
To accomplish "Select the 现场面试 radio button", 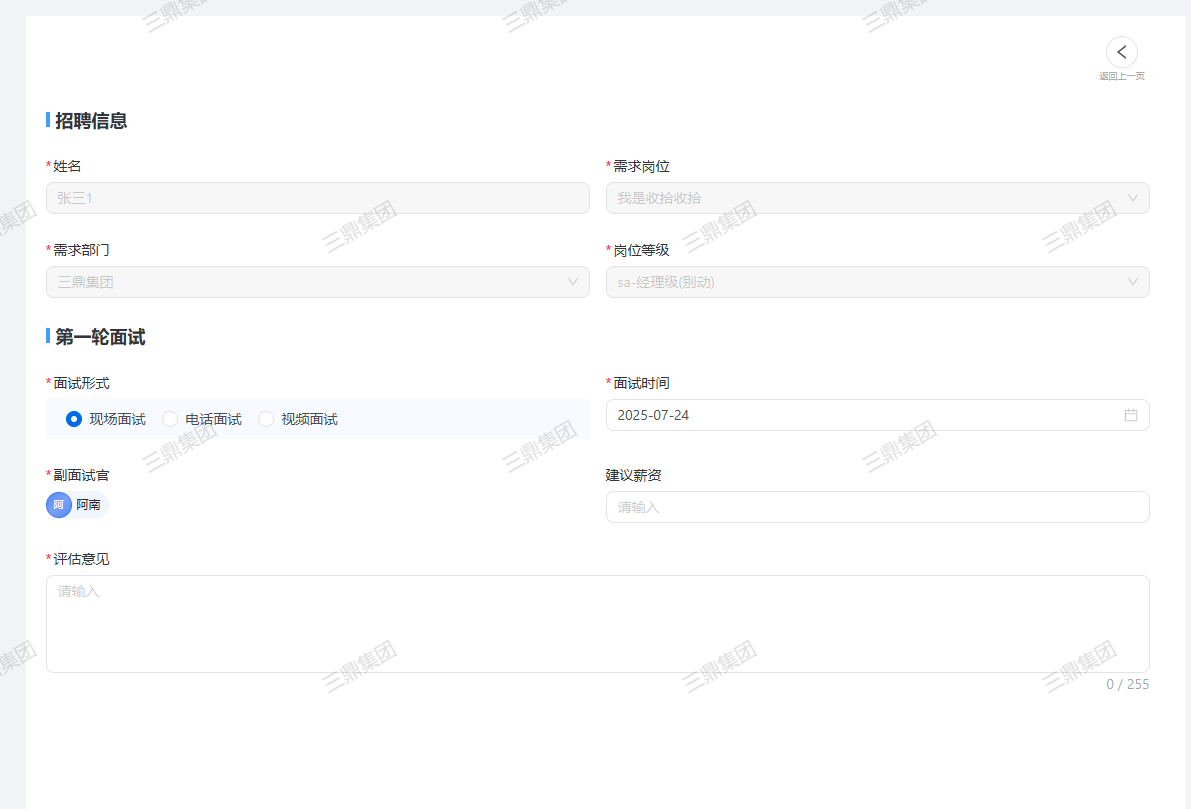I will [x=74, y=419].
